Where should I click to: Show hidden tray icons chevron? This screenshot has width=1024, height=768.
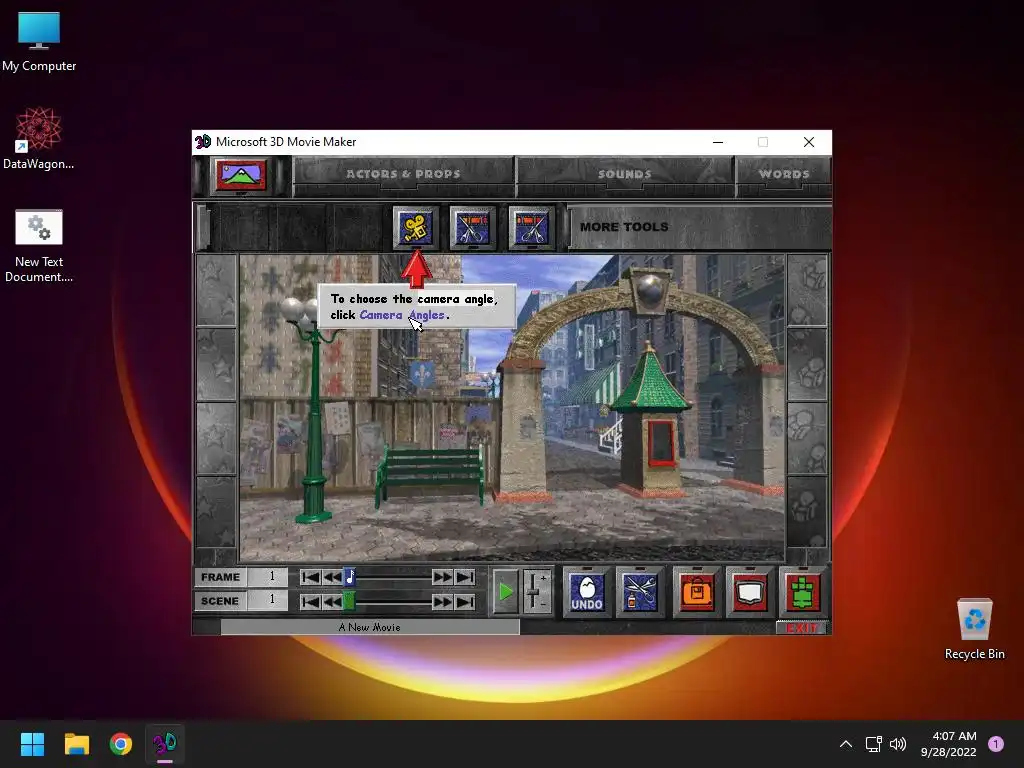click(x=845, y=744)
